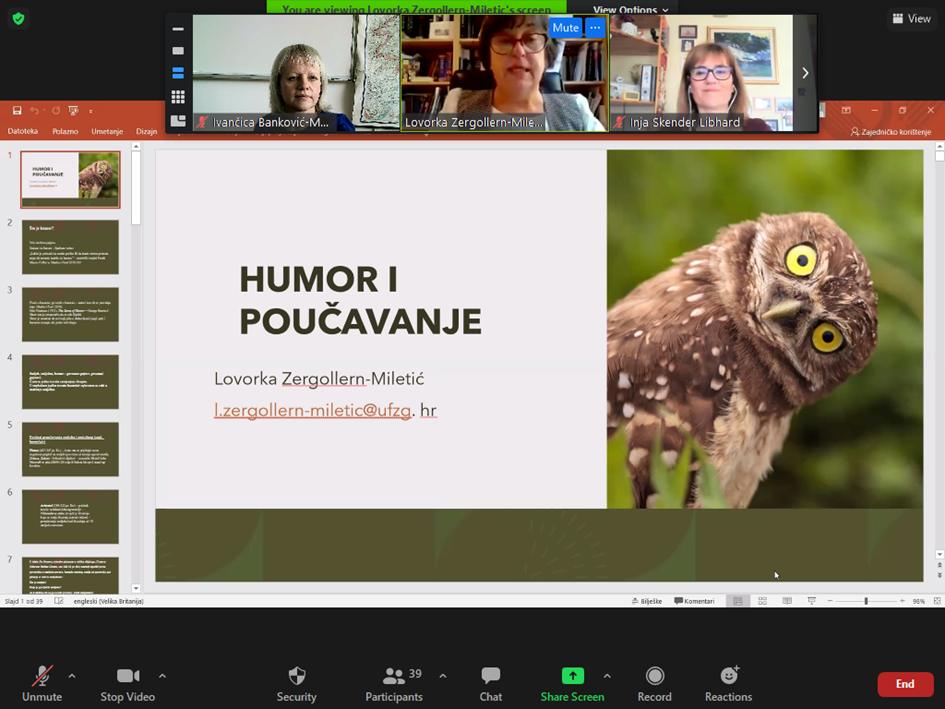The width and height of the screenshot is (945, 709).
Task: Mute Lovorka Zergollern-Miletić
Action: click(565, 28)
